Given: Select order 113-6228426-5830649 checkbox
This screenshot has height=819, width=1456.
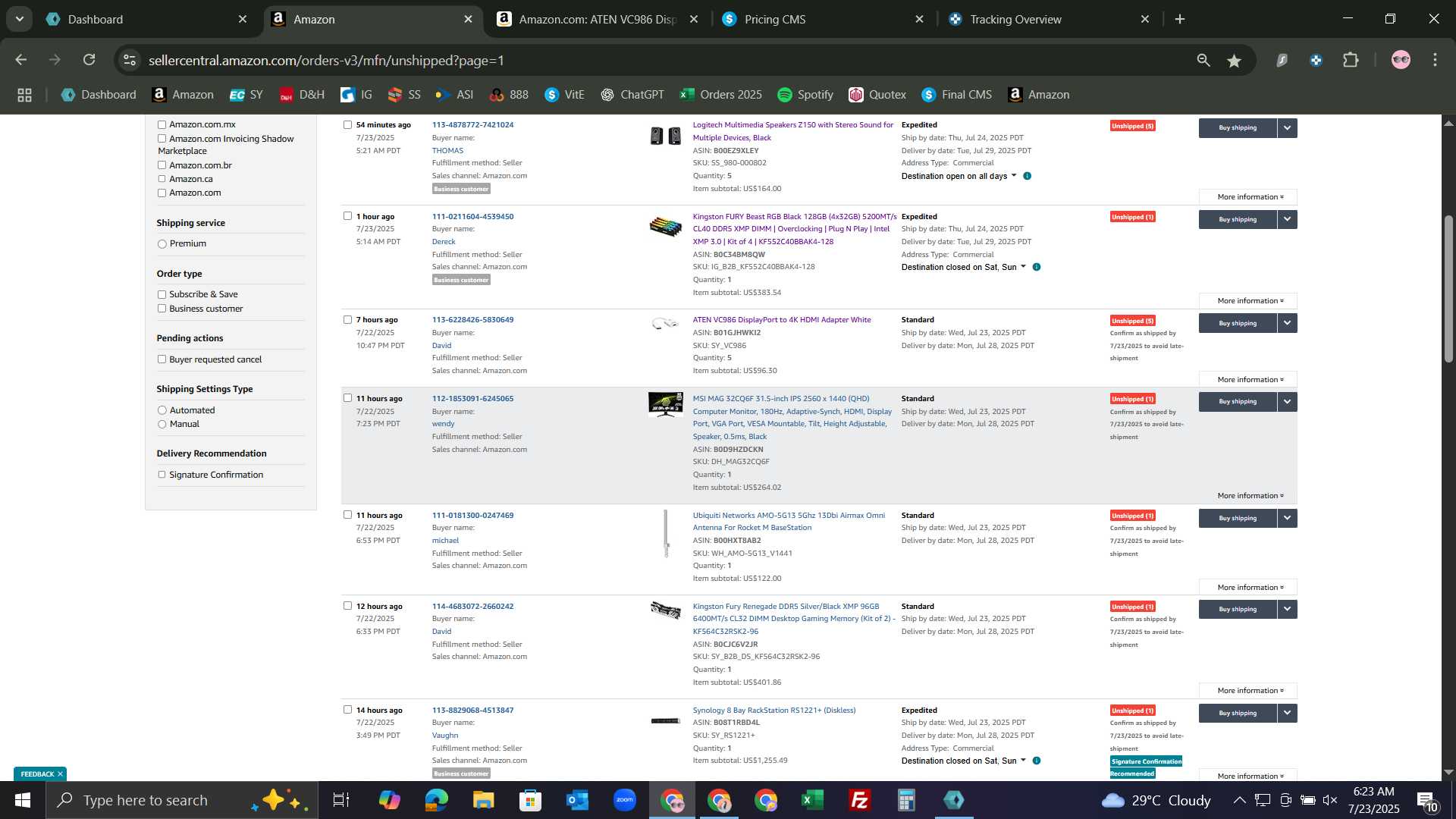Looking at the screenshot, I should point(347,319).
